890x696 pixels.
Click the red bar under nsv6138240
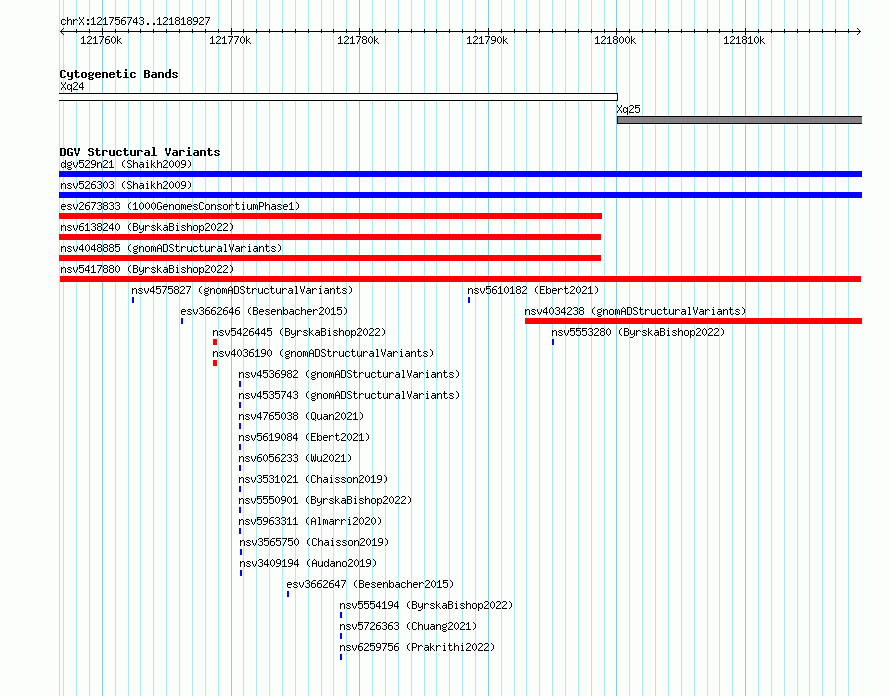330,237
